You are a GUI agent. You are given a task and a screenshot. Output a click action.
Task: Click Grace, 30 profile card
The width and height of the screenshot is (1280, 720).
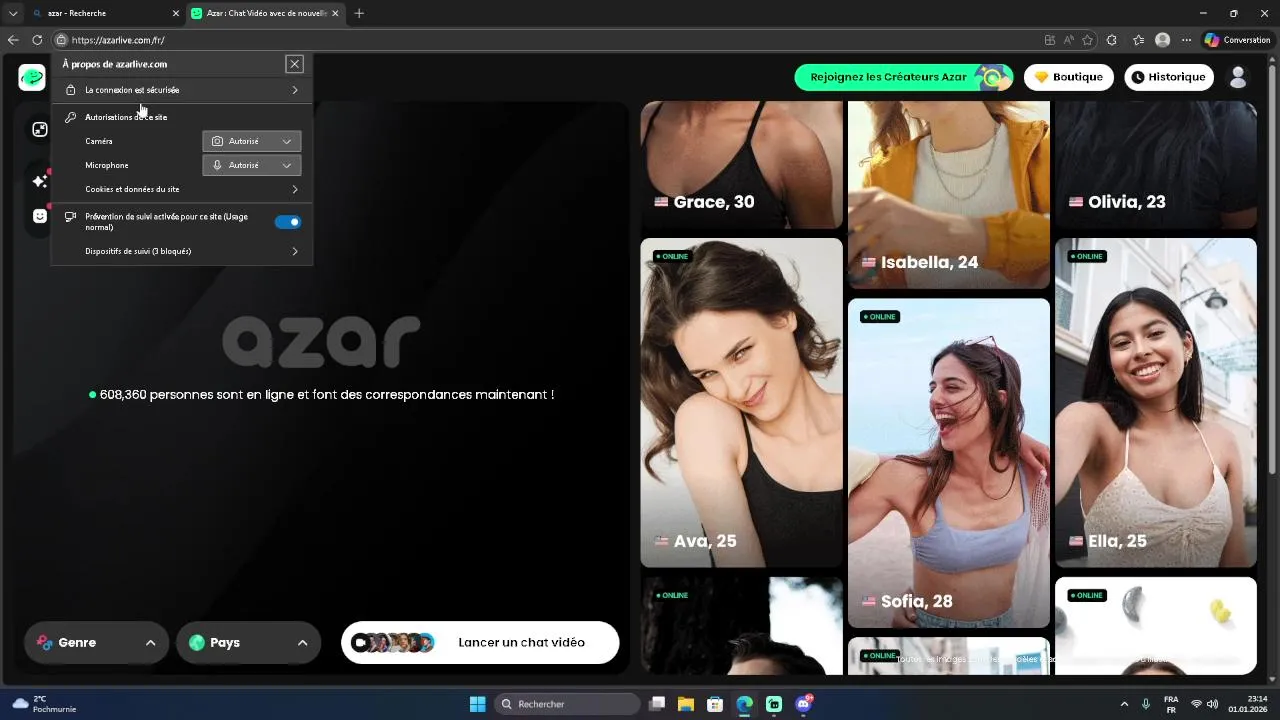coord(741,164)
